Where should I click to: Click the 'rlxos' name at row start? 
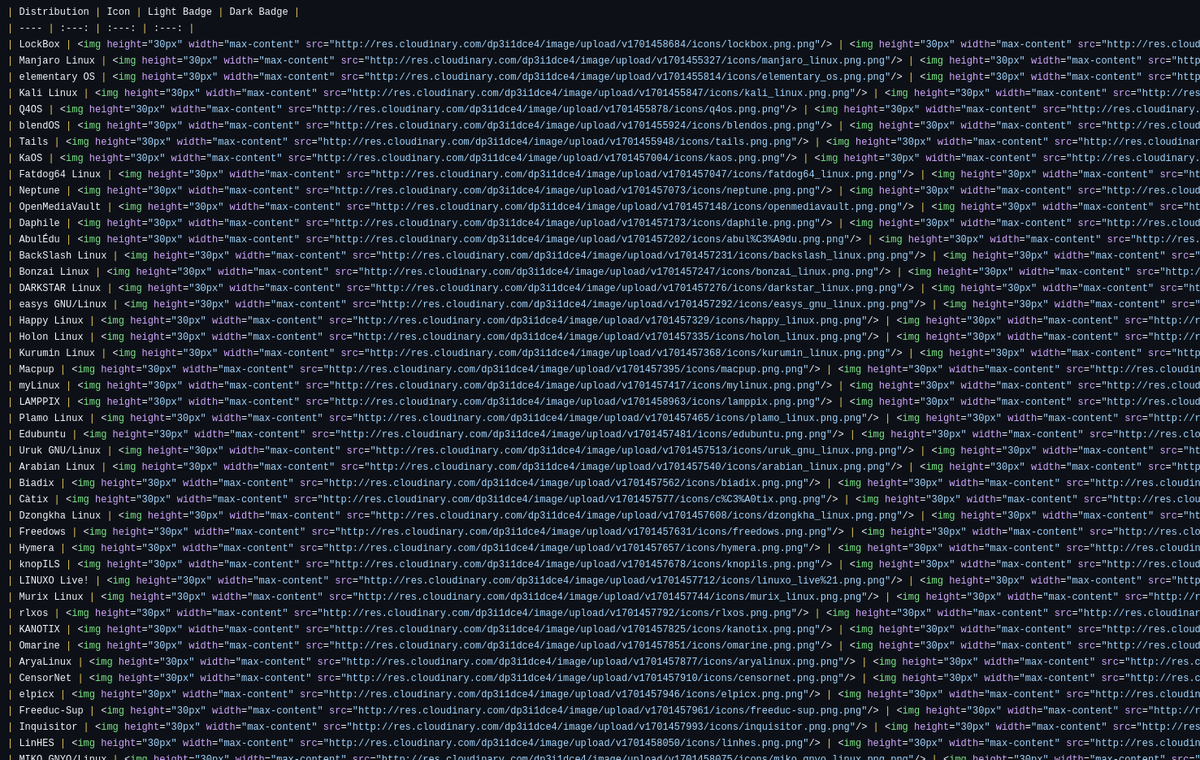click(x=33, y=613)
